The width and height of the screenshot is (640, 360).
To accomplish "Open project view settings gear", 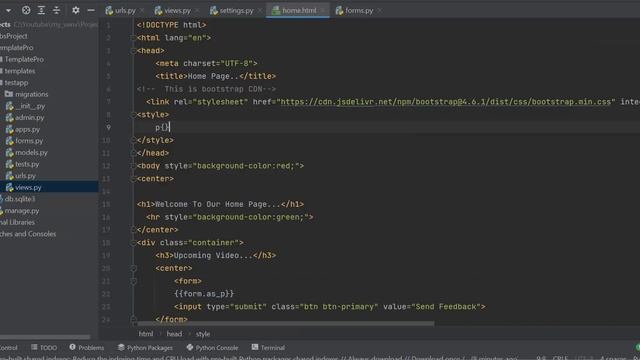I will pyautogui.click(x=76, y=10).
